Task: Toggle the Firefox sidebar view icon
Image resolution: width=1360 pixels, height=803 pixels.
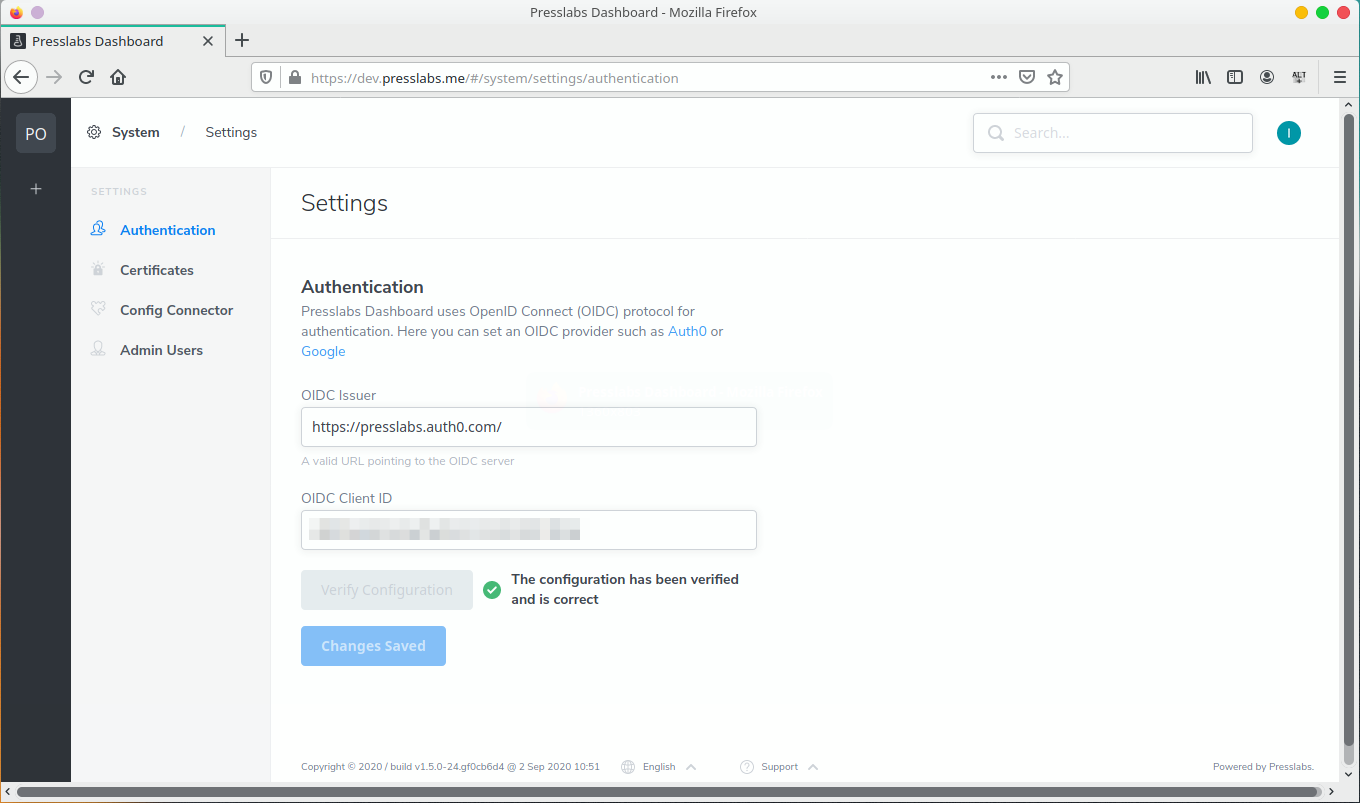Action: click(1235, 77)
